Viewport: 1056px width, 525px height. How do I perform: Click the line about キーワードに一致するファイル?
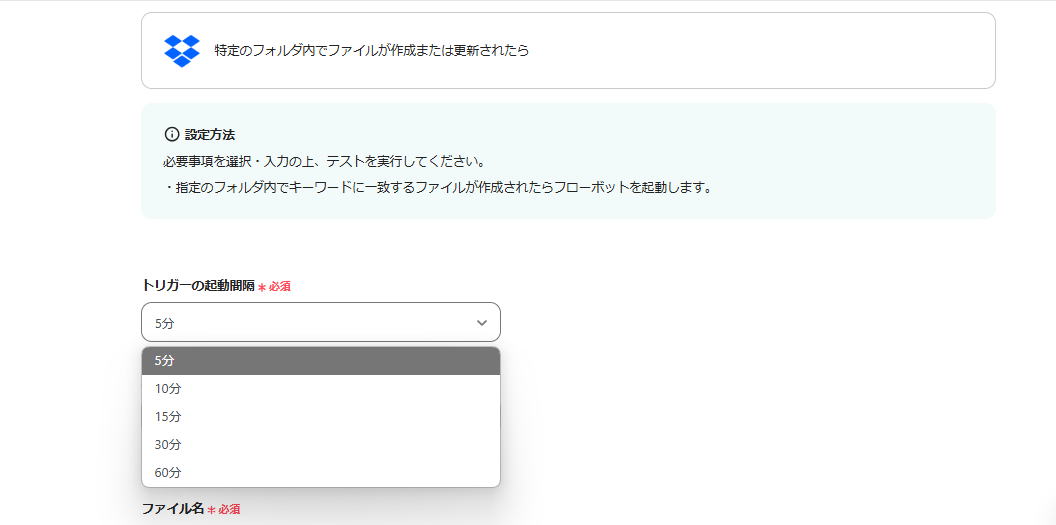click(438, 188)
